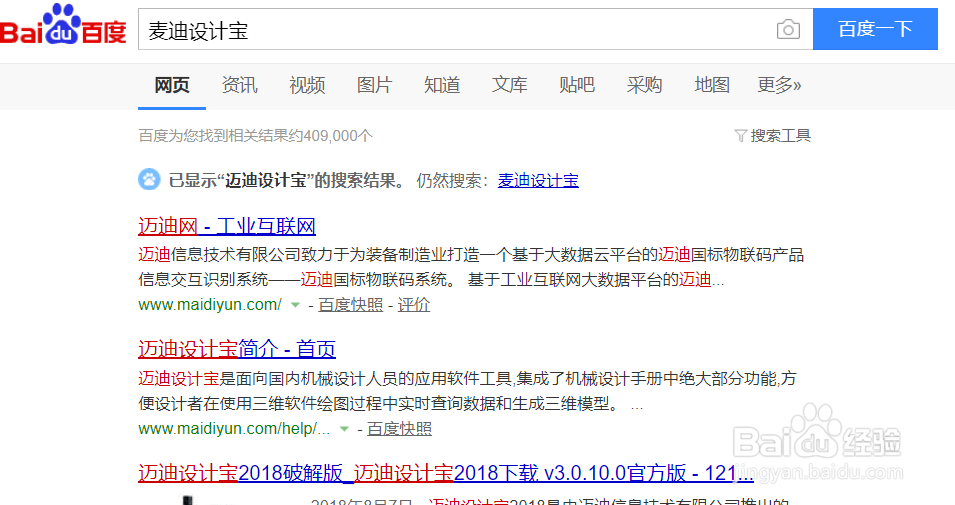This screenshot has height=505, width=955.
Task: Select the 采购 tab
Action: coord(644,85)
